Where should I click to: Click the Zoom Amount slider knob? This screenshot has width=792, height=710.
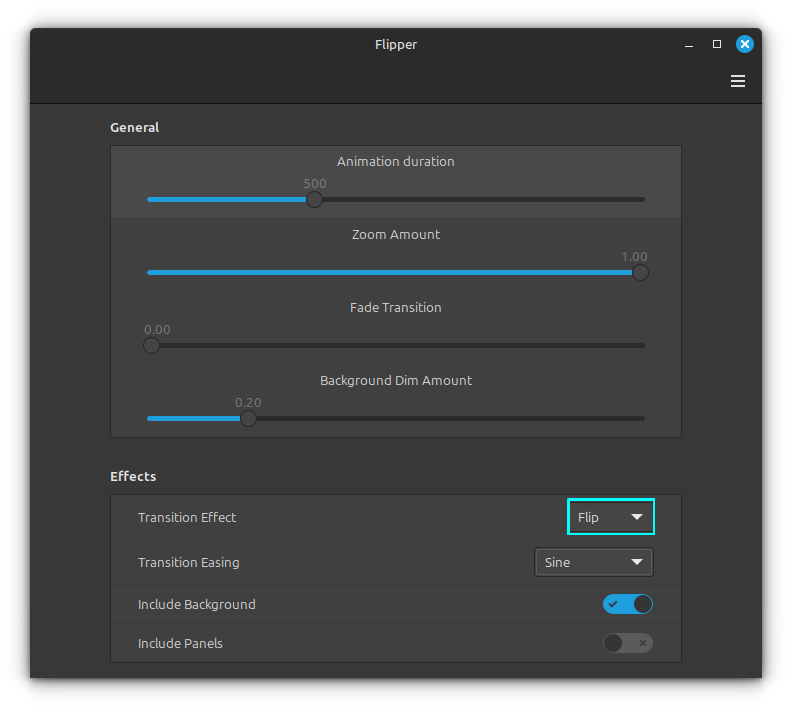[x=640, y=273]
